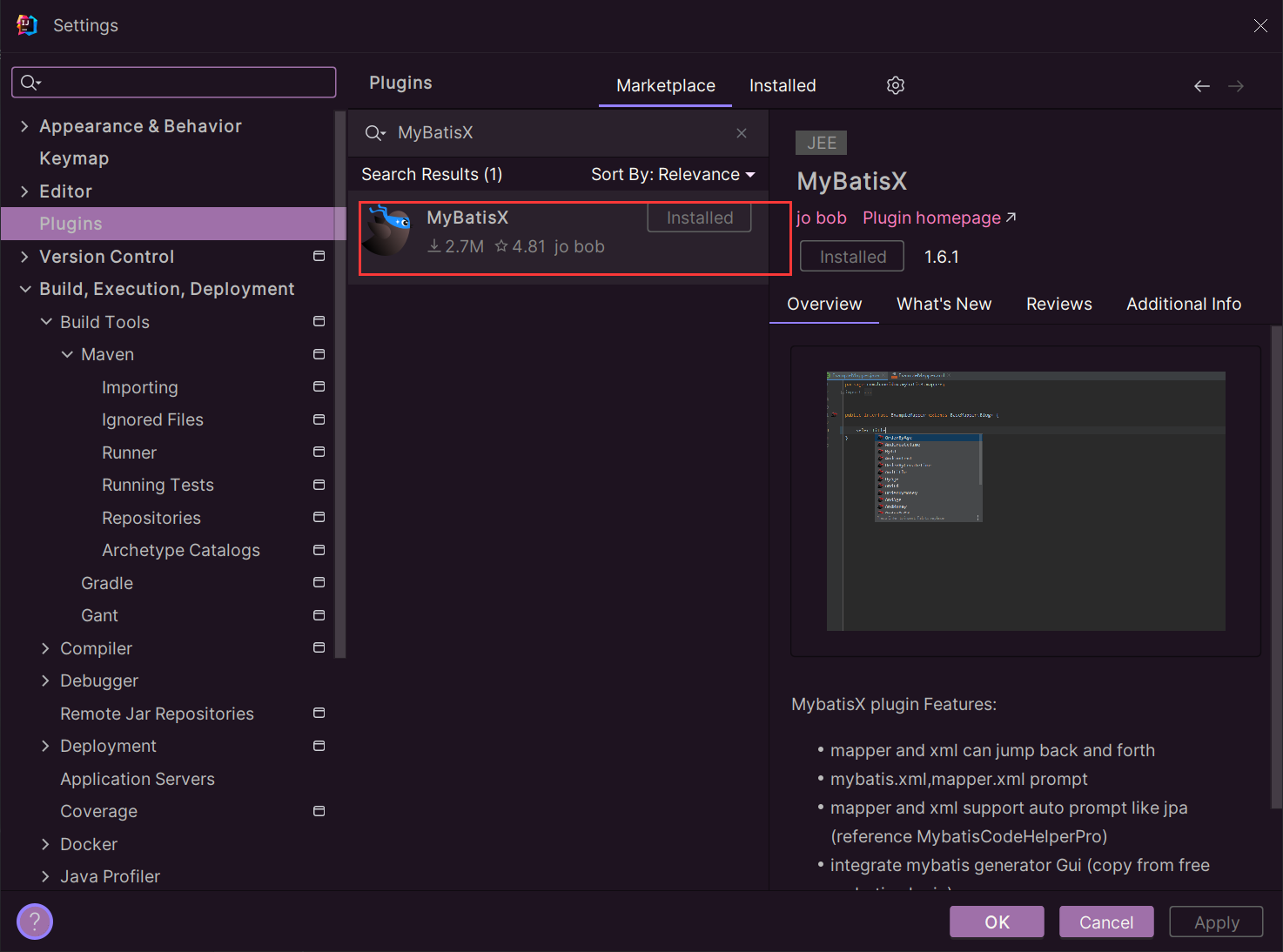
Task: Click the OK button
Action: pos(997,922)
